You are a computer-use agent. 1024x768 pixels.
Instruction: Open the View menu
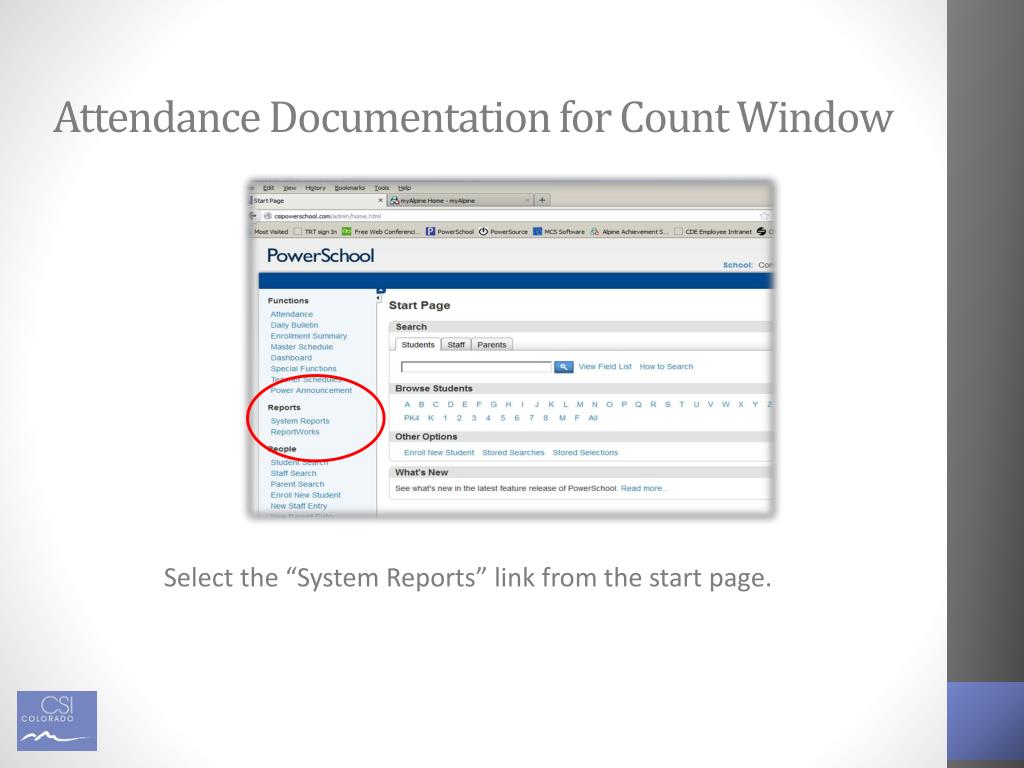(x=289, y=187)
